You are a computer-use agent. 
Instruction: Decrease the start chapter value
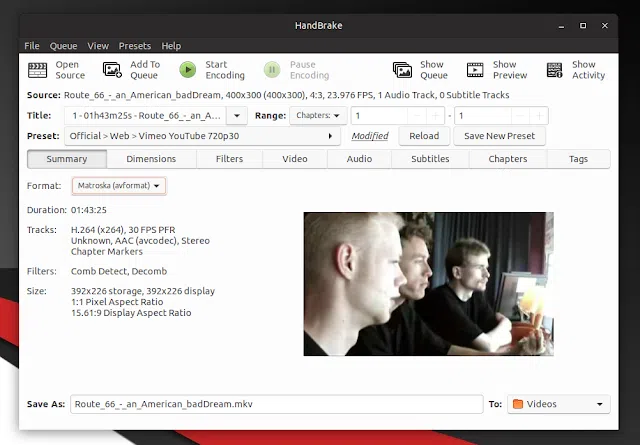(x=417, y=116)
